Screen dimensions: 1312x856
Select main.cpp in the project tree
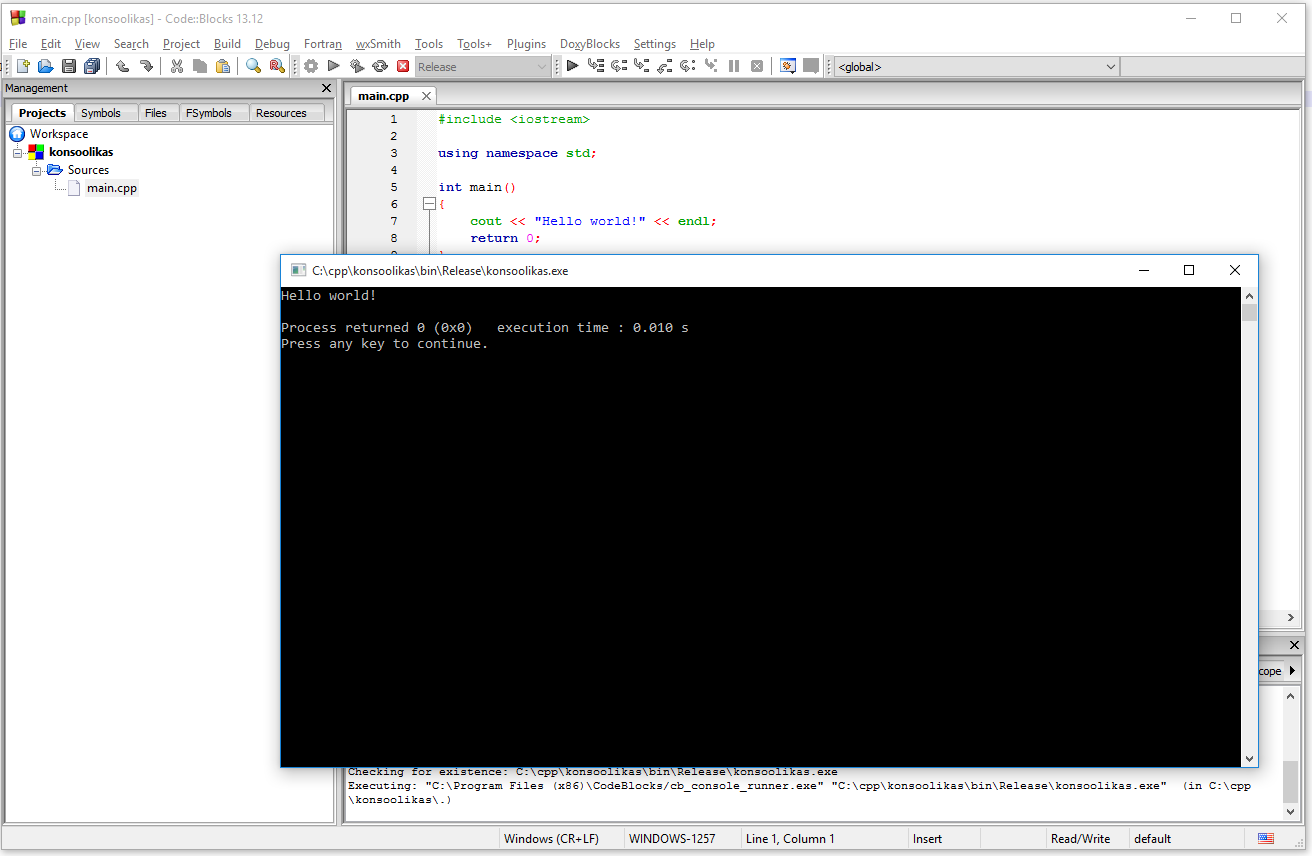111,188
